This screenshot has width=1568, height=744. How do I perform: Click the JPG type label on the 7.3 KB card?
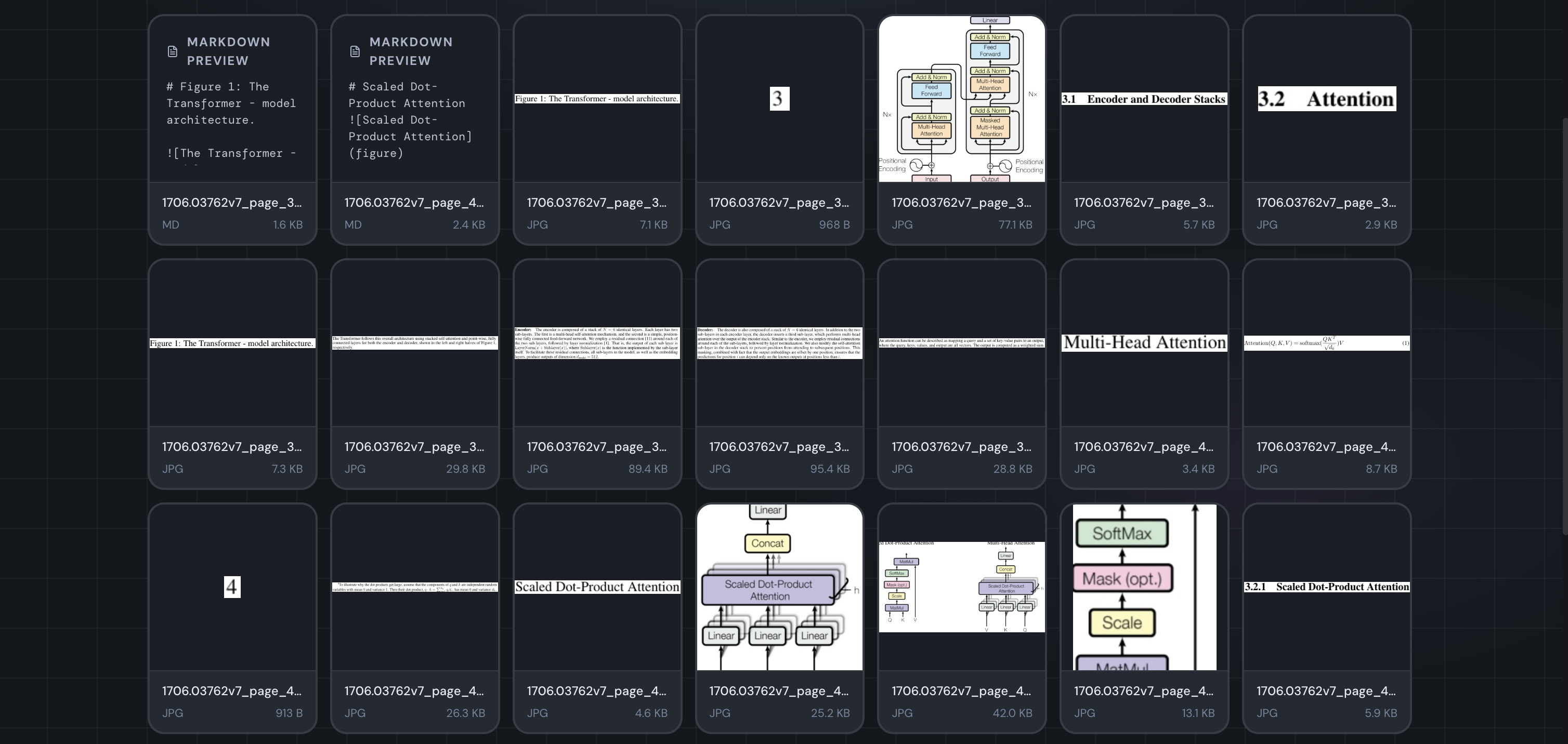[172, 469]
